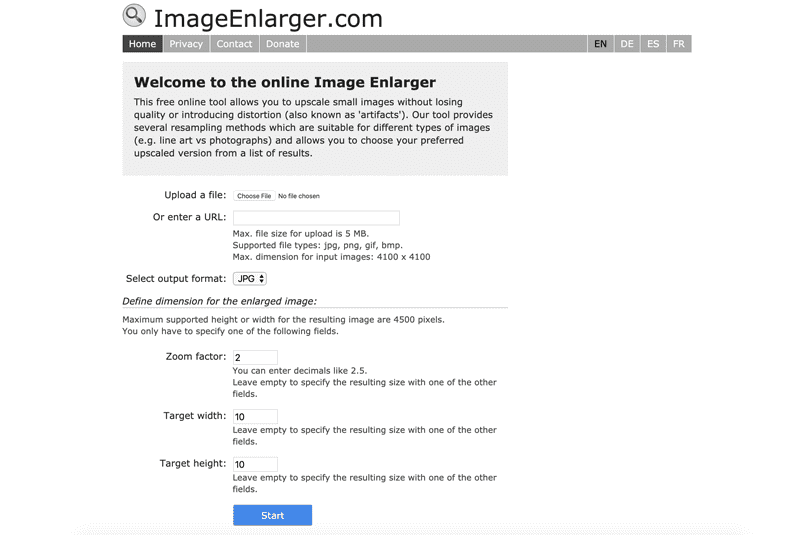This screenshot has width=800, height=535.
Task: Click the Target height input field
Action: 255,464
